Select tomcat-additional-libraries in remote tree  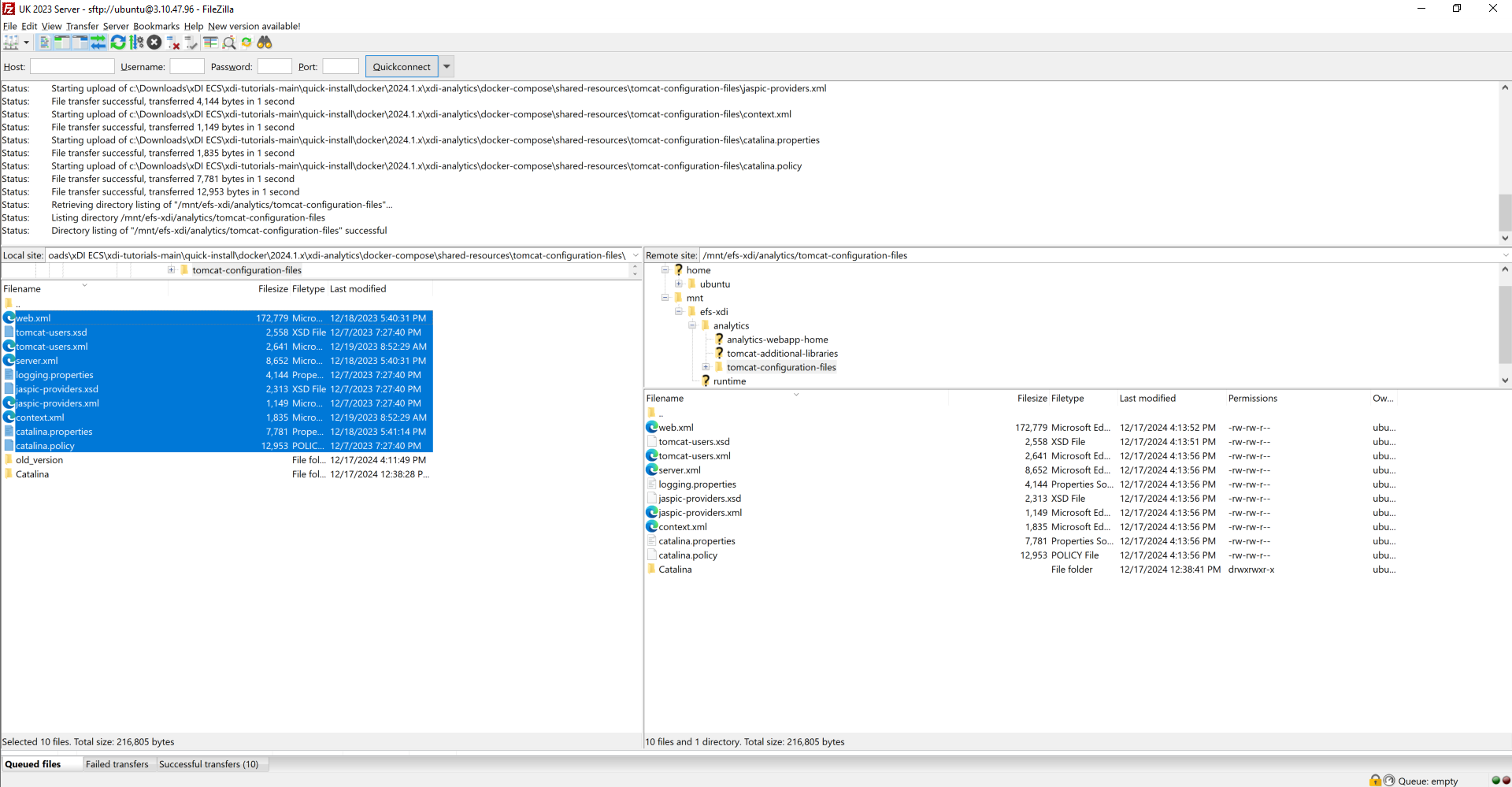pos(782,354)
